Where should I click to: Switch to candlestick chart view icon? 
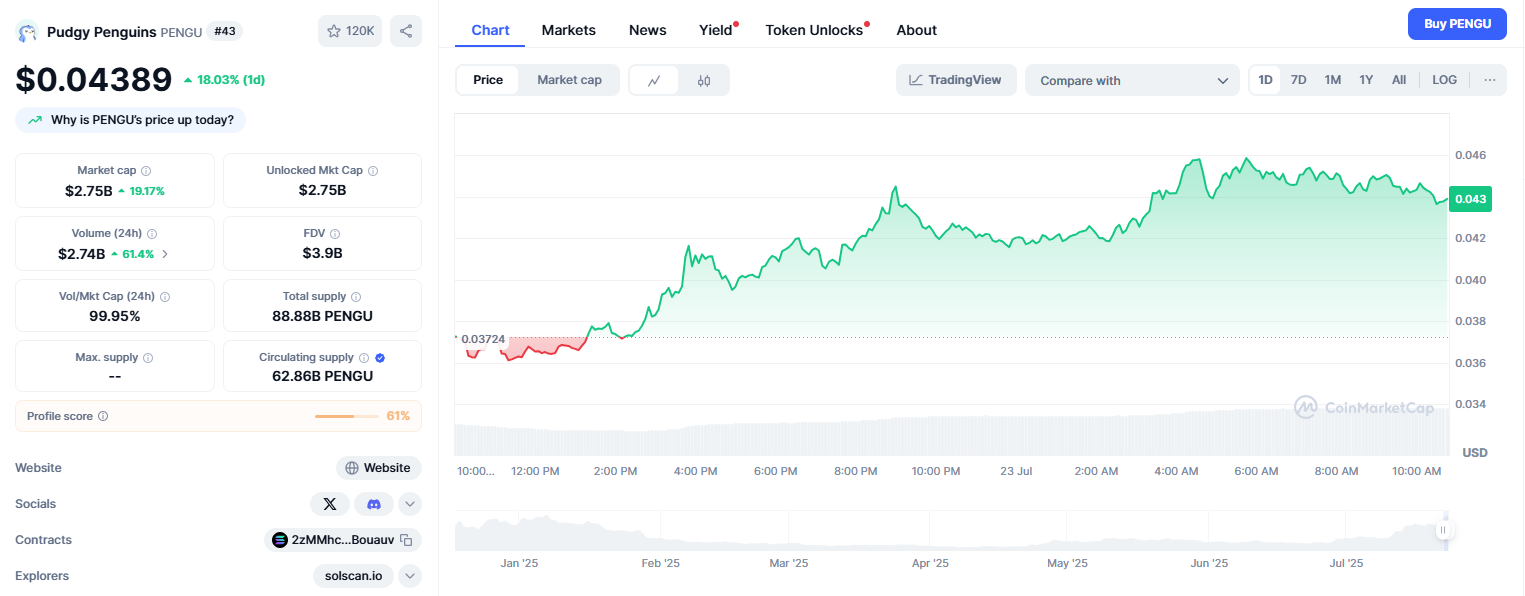tap(704, 81)
